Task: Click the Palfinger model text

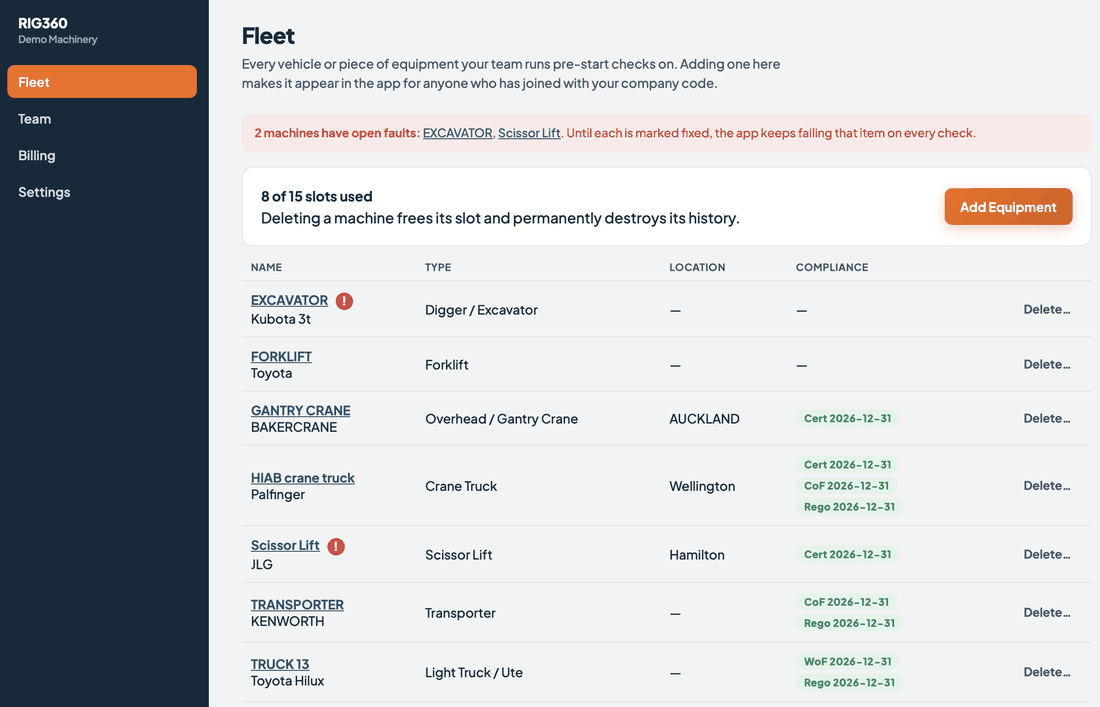Action: [x=278, y=494]
